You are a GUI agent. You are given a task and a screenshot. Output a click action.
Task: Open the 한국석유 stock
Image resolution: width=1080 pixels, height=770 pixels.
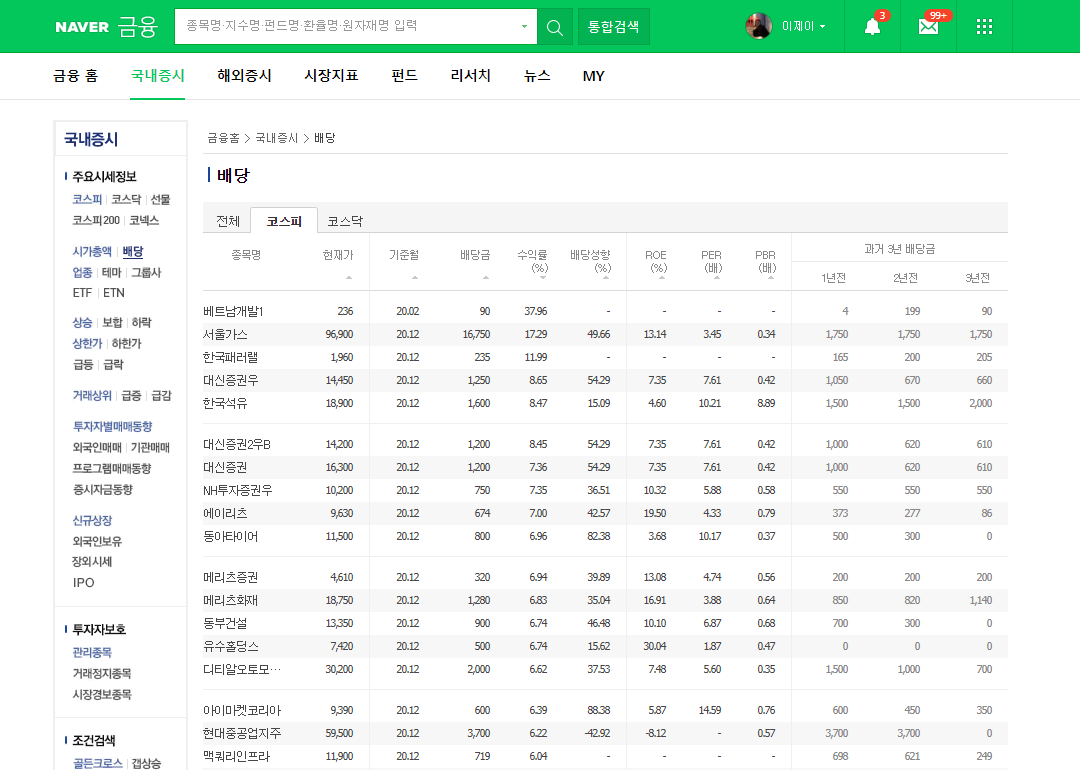point(225,403)
